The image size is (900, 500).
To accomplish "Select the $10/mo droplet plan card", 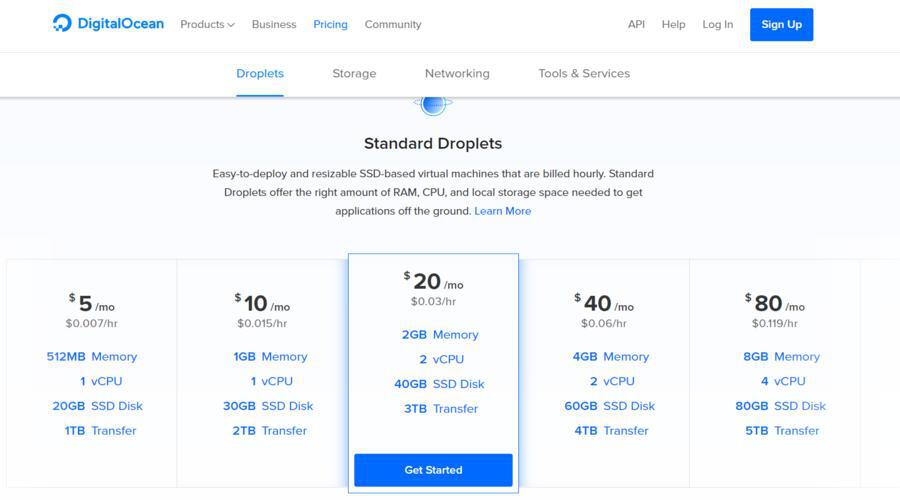I will tap(262, 373).
